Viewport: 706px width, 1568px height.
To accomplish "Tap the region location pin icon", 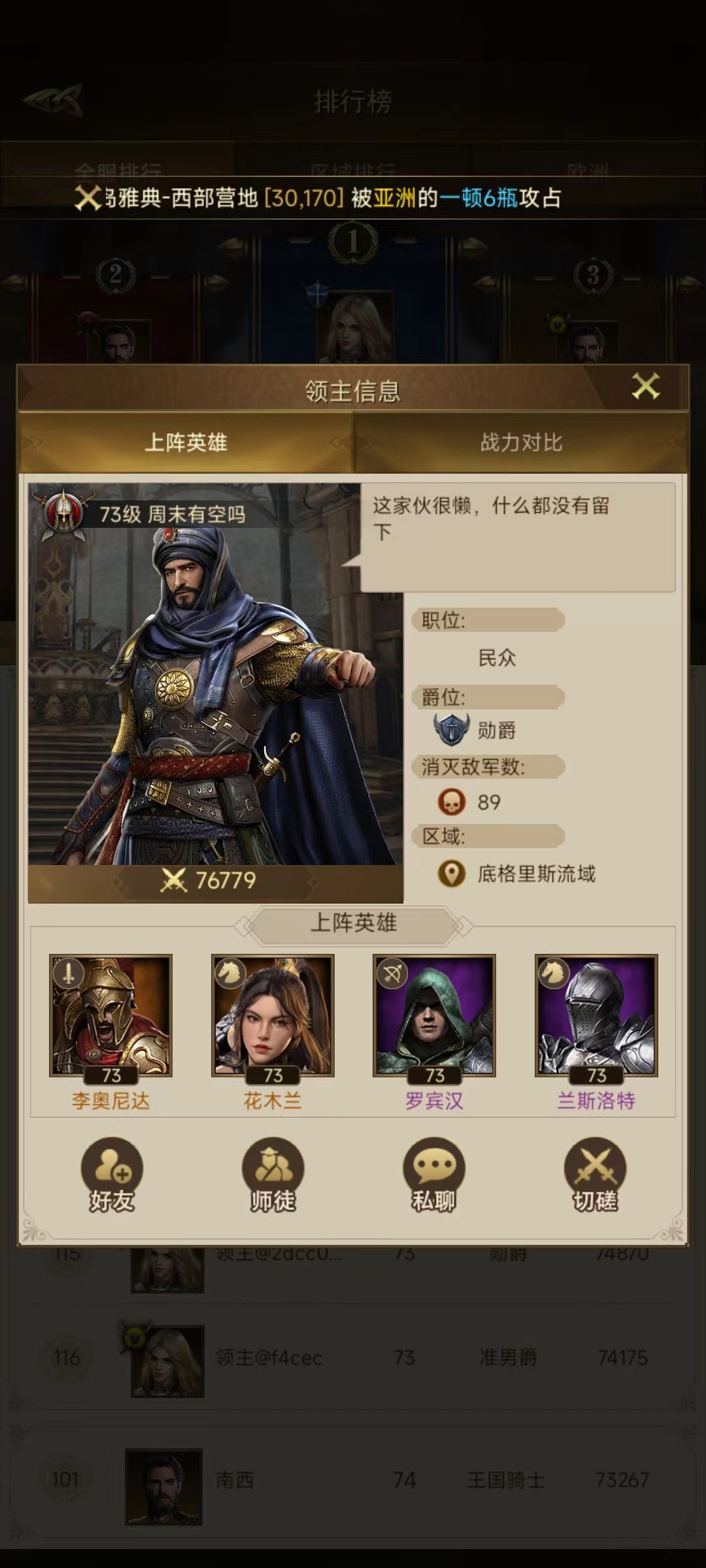I will 451,874.
